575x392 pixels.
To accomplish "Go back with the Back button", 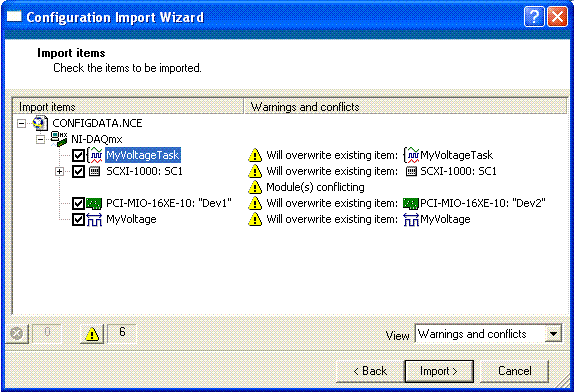I will pos(370,371).
